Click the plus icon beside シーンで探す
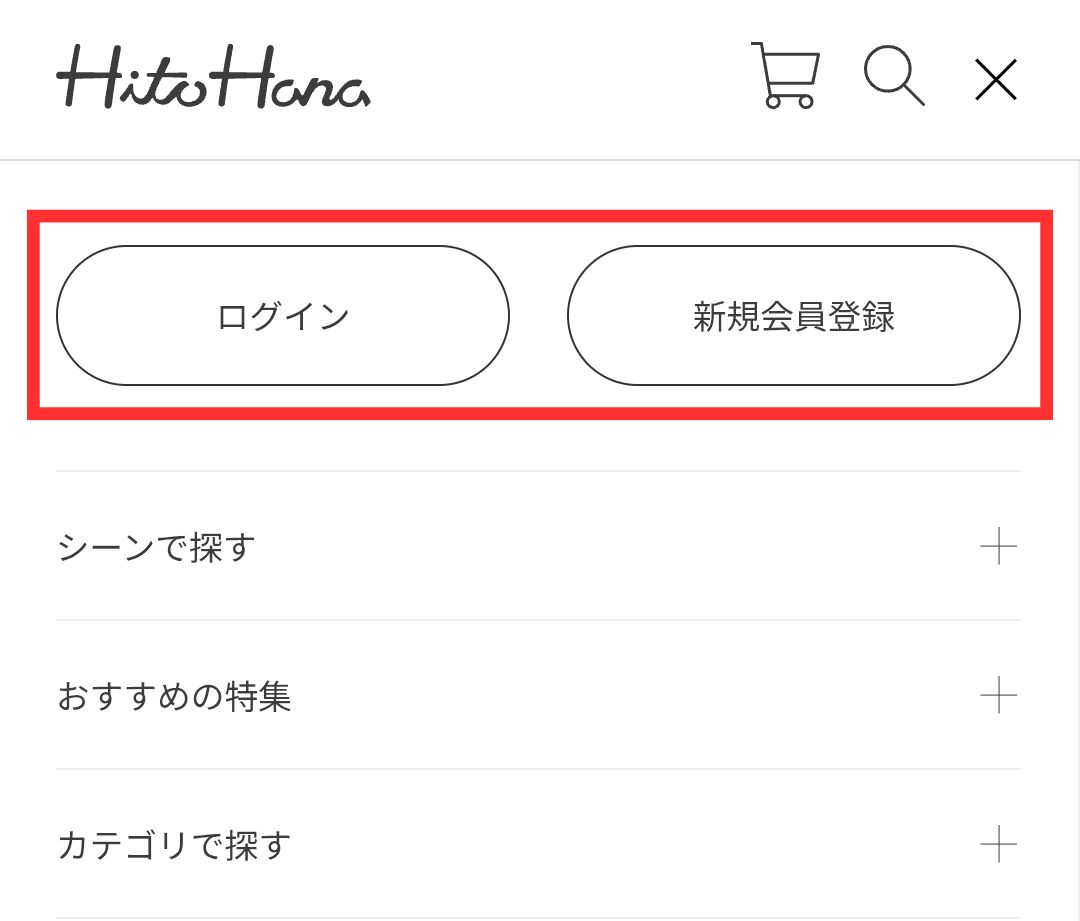The height and width of the screenshot is (921, 1080). [1000, 546]
